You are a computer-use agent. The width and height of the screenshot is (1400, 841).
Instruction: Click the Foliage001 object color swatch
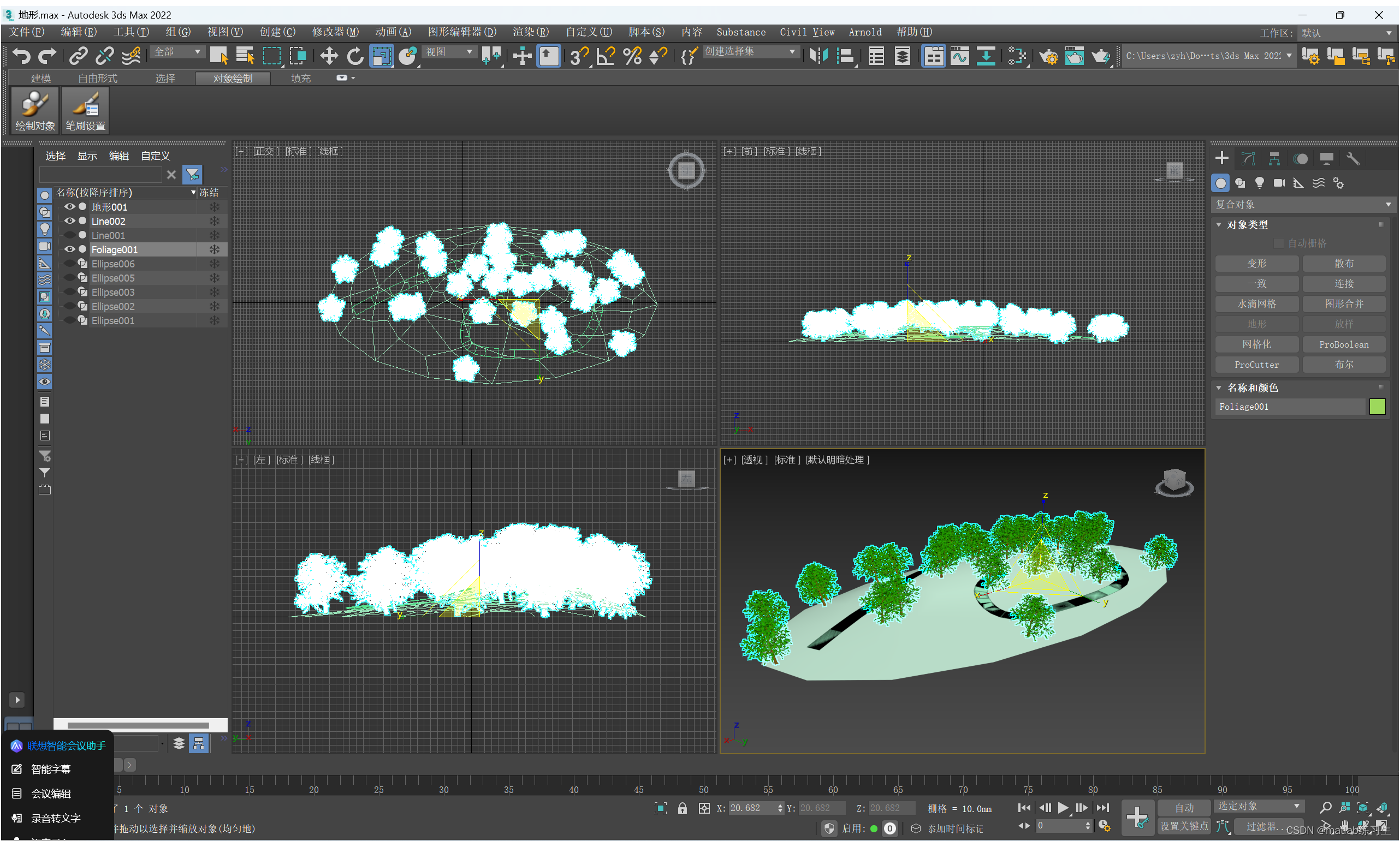1377,407
